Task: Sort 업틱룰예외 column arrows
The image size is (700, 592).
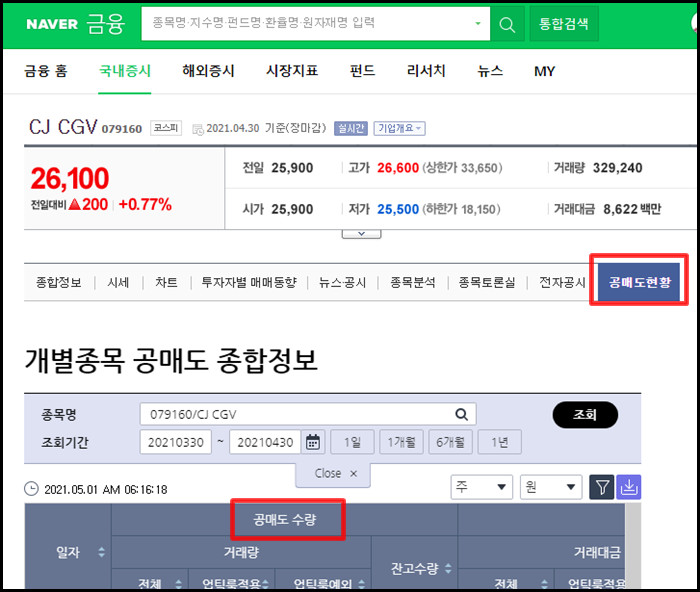Action: coord(362,584)
